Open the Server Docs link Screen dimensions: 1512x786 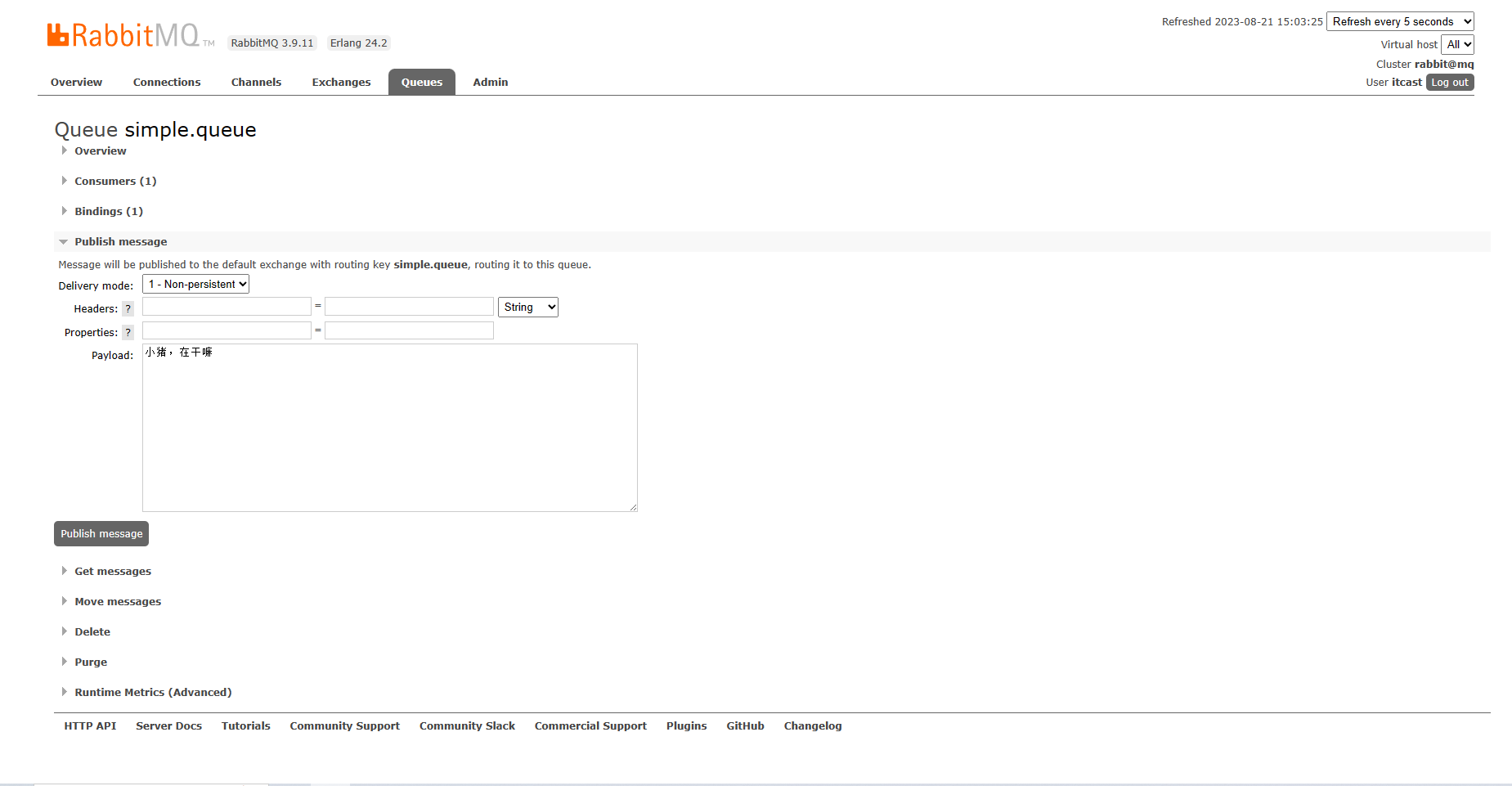[x=168, y=725]
